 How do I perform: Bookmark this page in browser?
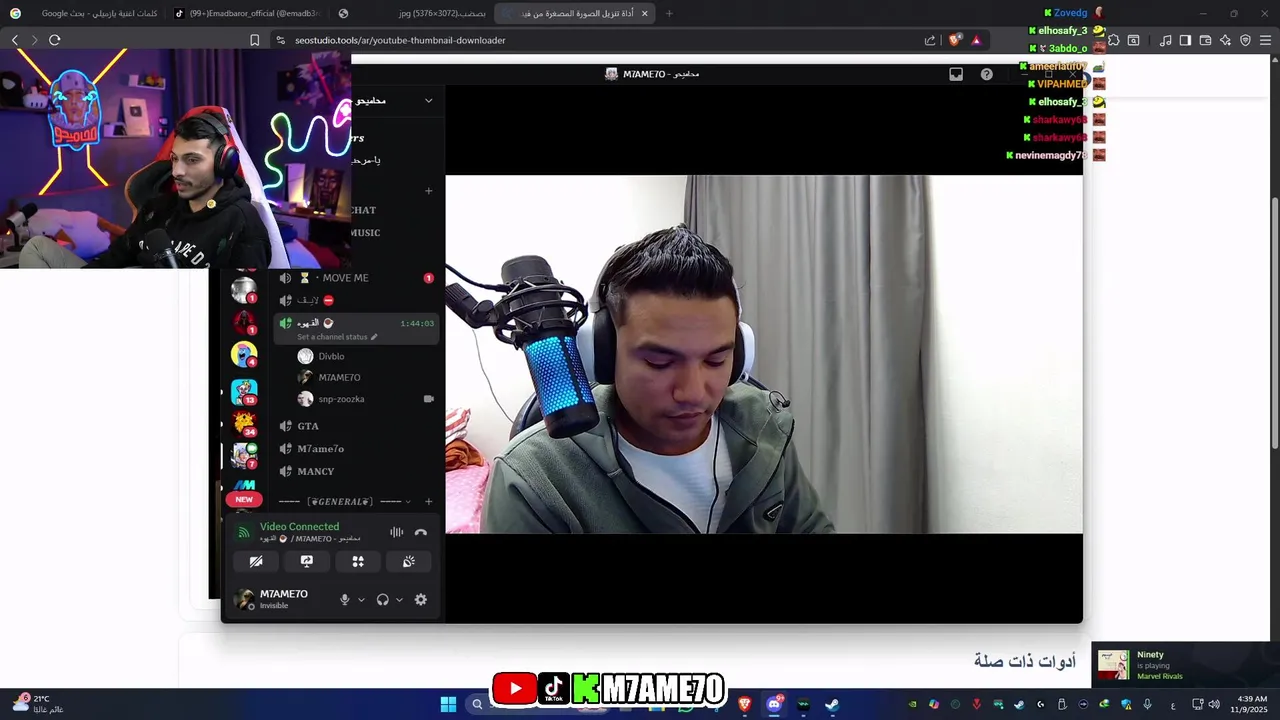(x=255, y=40)
